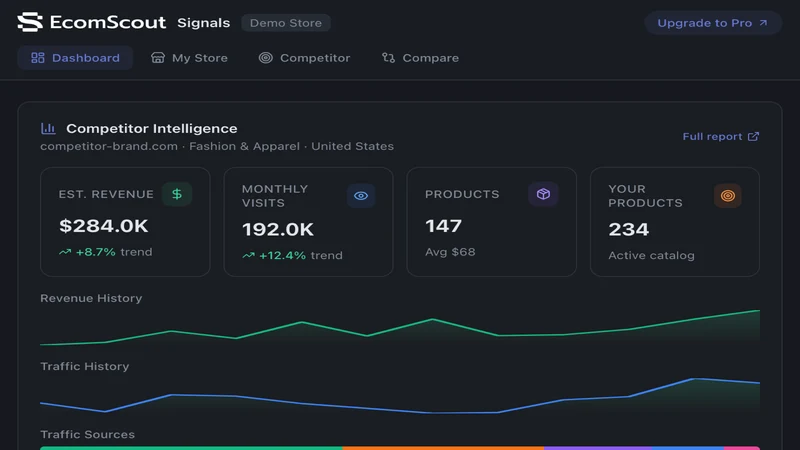Click the PRODUCTS card label

(x=462, y=194)
